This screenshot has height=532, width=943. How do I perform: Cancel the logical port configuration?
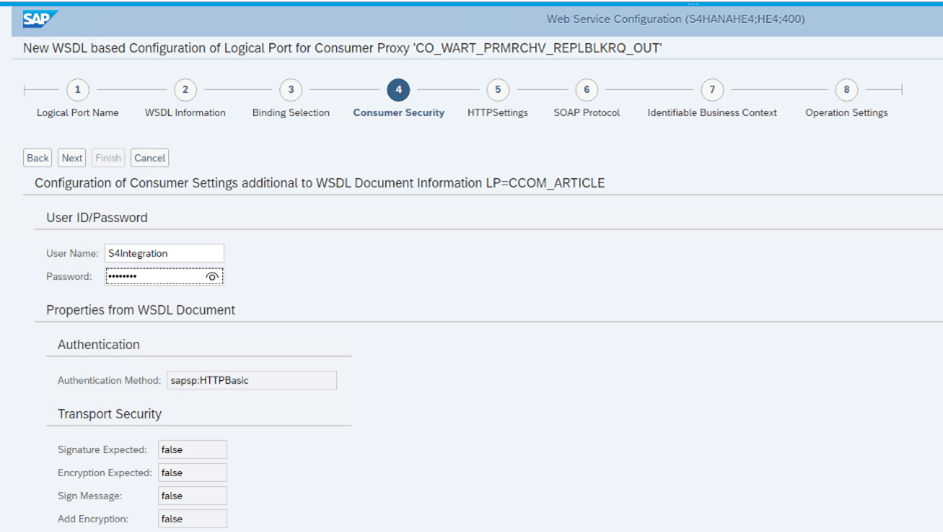click(150, 158)
